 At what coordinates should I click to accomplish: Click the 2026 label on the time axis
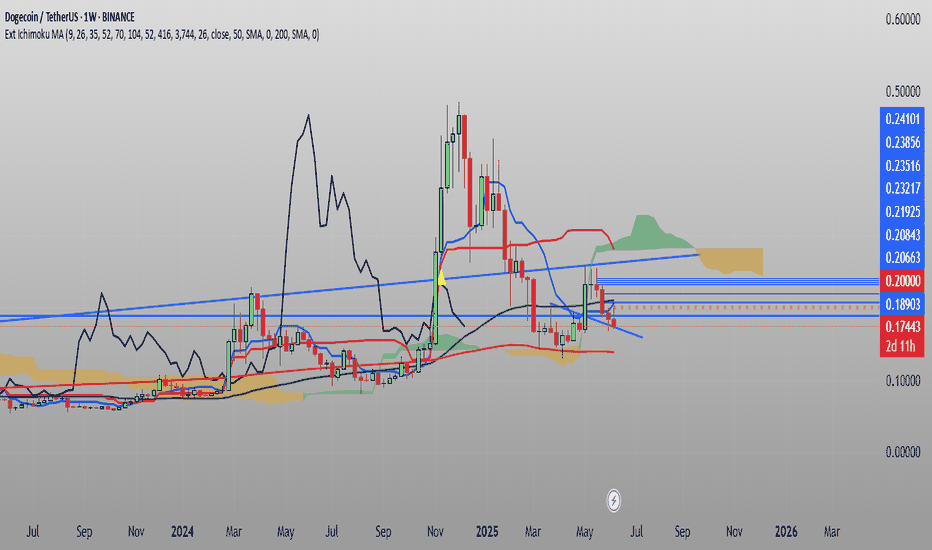786,532
